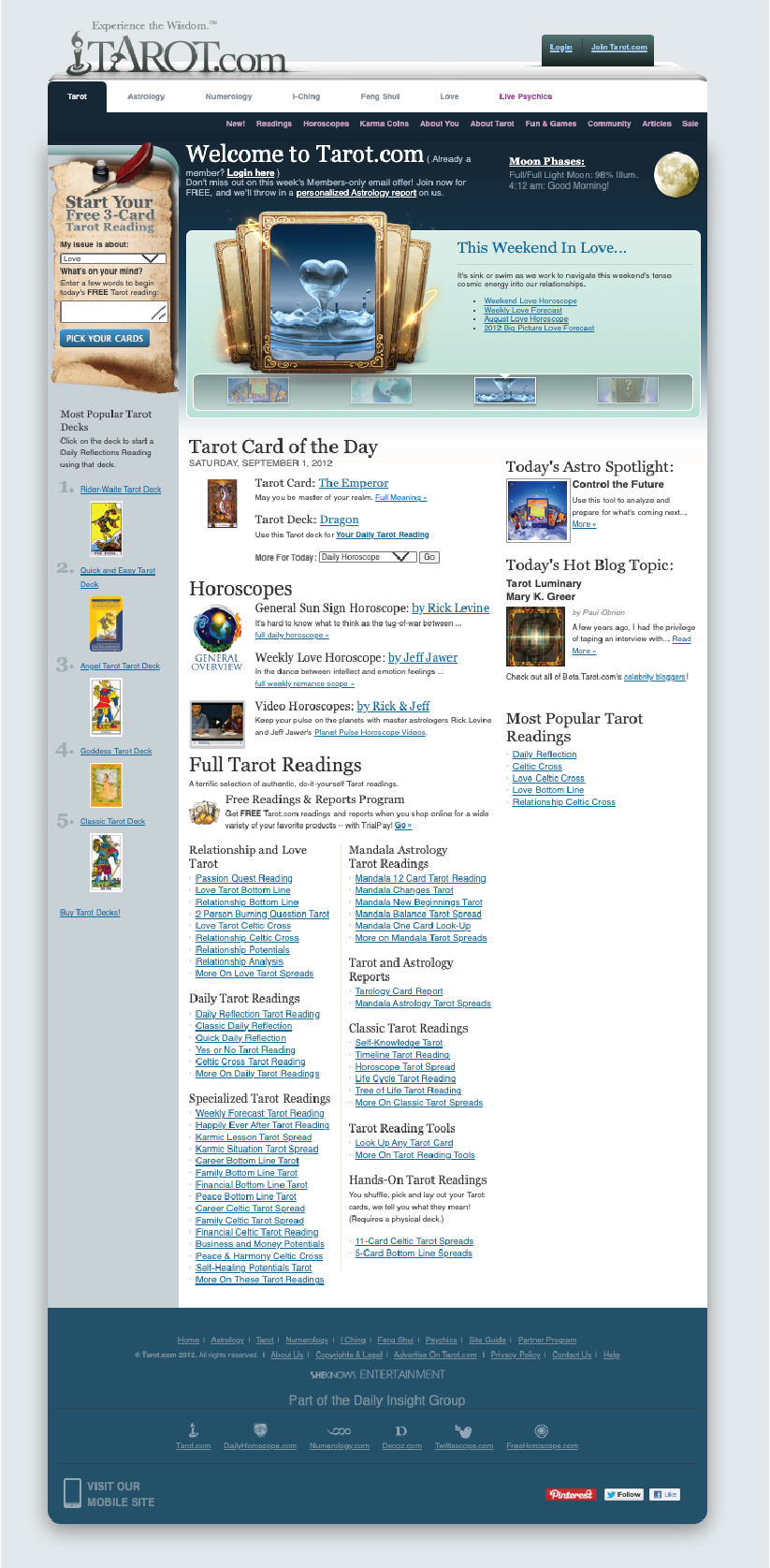770x1568 pixels.
Task: Click the Login button in header
Action: (561, 47)
